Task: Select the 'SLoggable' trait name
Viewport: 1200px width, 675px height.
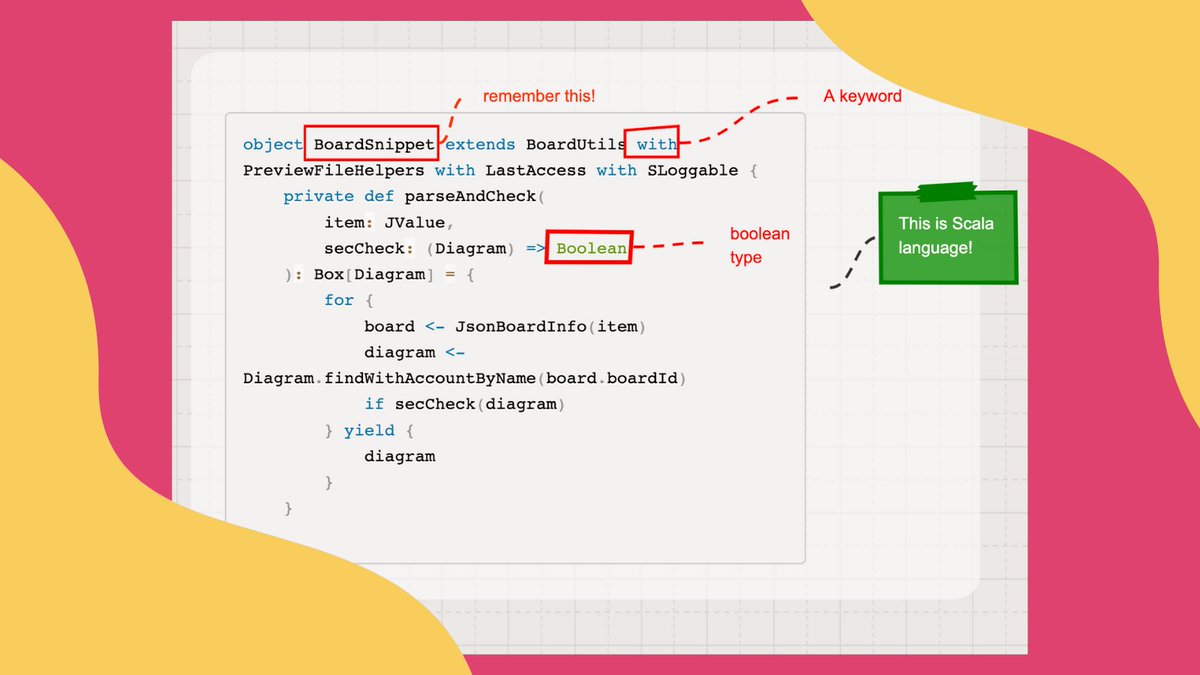Action: pyautogui.click(x=692, y=170)
